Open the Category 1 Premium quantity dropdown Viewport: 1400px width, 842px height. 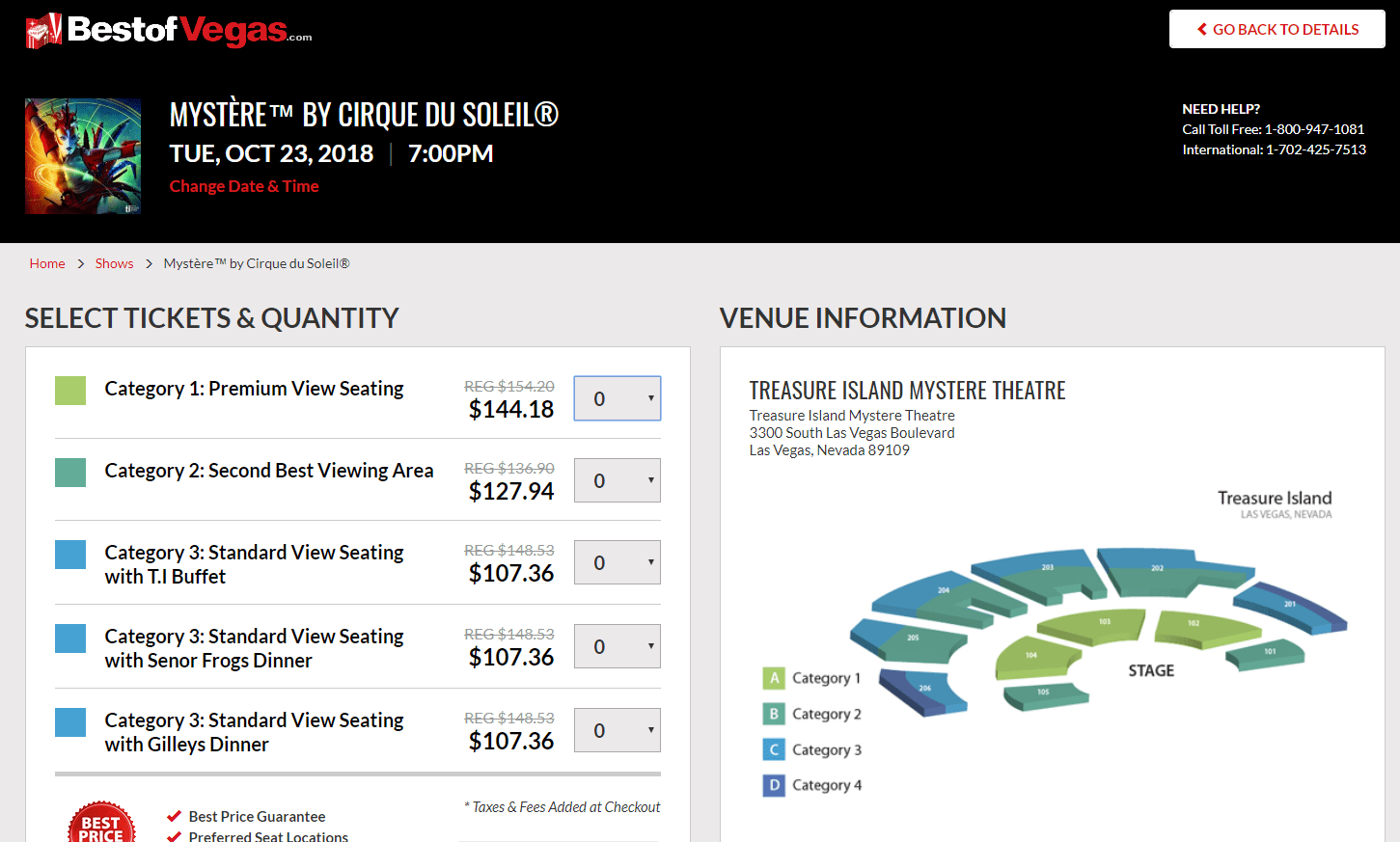[618, 398]
